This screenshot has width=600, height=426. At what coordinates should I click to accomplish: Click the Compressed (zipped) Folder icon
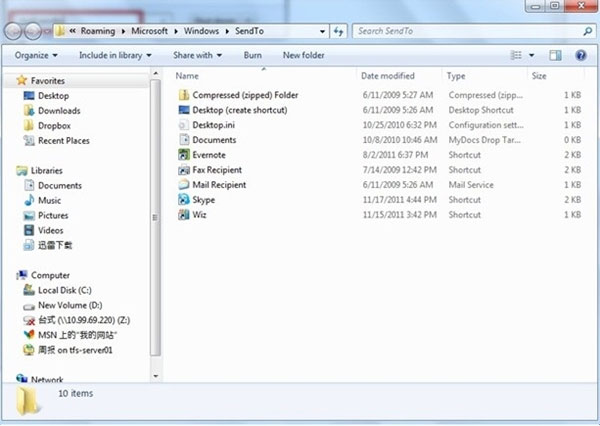pos(184,95)
